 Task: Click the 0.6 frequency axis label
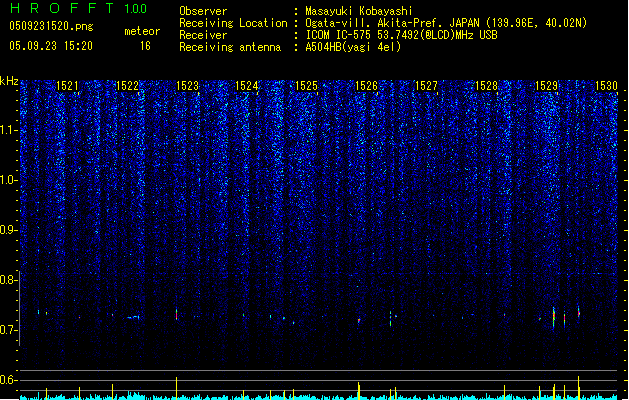9,380
